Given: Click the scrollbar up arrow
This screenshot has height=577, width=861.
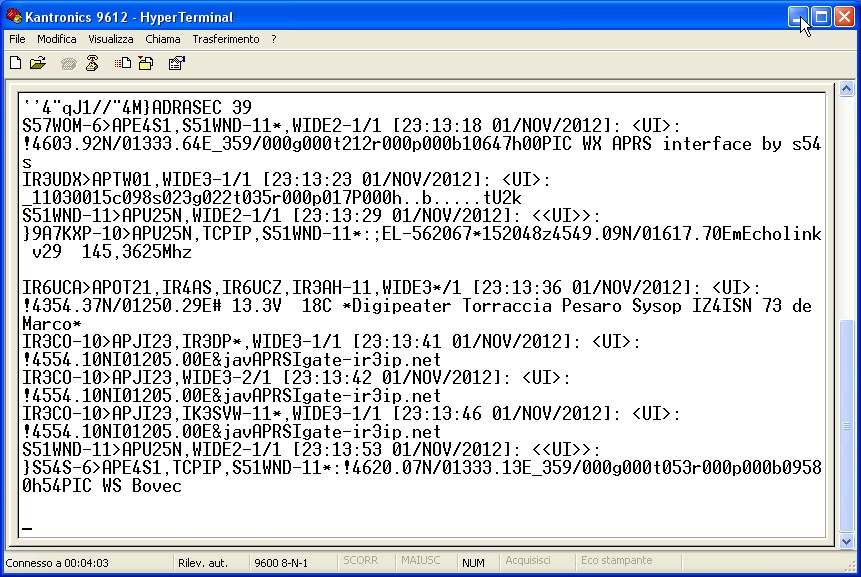Looking at the screenshot, I should click(846, 89).
